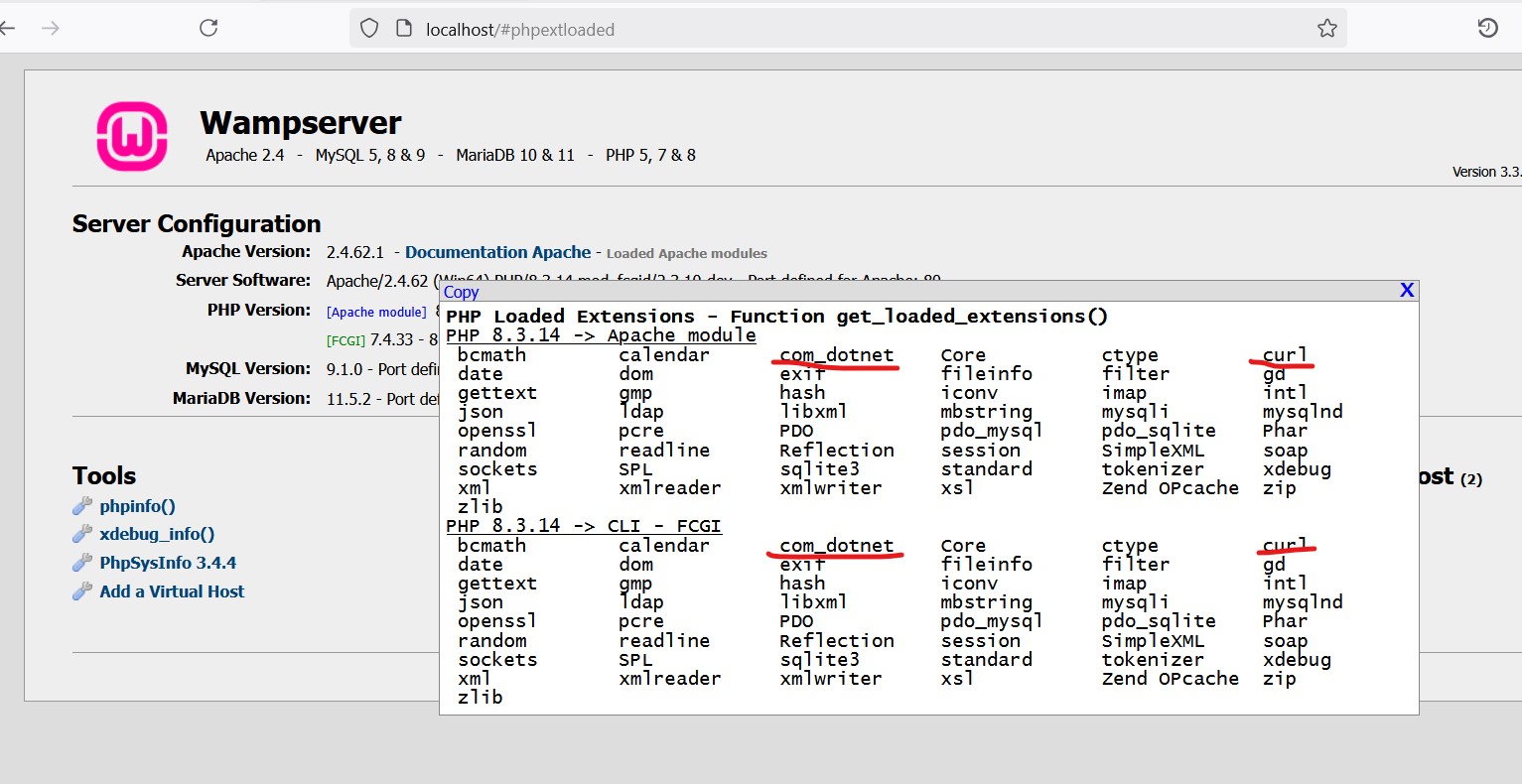This screenshot has height=784, width=1522.
Task: Click mbstring in the CLI - FCGI list
Action: coord(987,602)
